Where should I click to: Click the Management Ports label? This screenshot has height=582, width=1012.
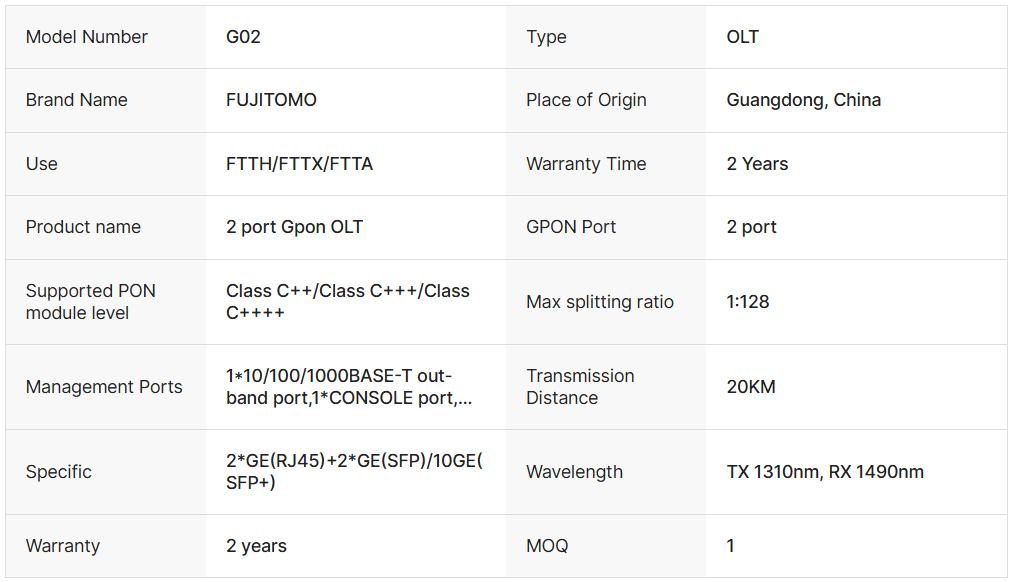point(104,387)
